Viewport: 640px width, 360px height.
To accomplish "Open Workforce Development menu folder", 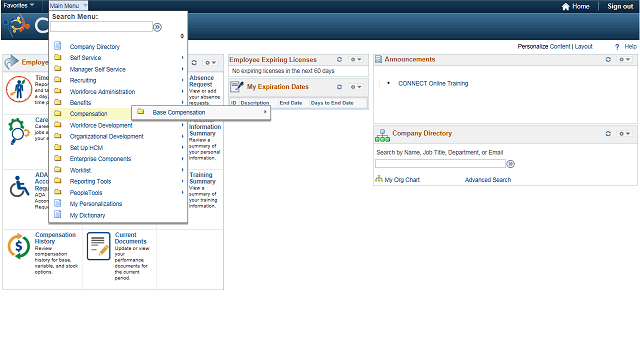I will (101, 125).
